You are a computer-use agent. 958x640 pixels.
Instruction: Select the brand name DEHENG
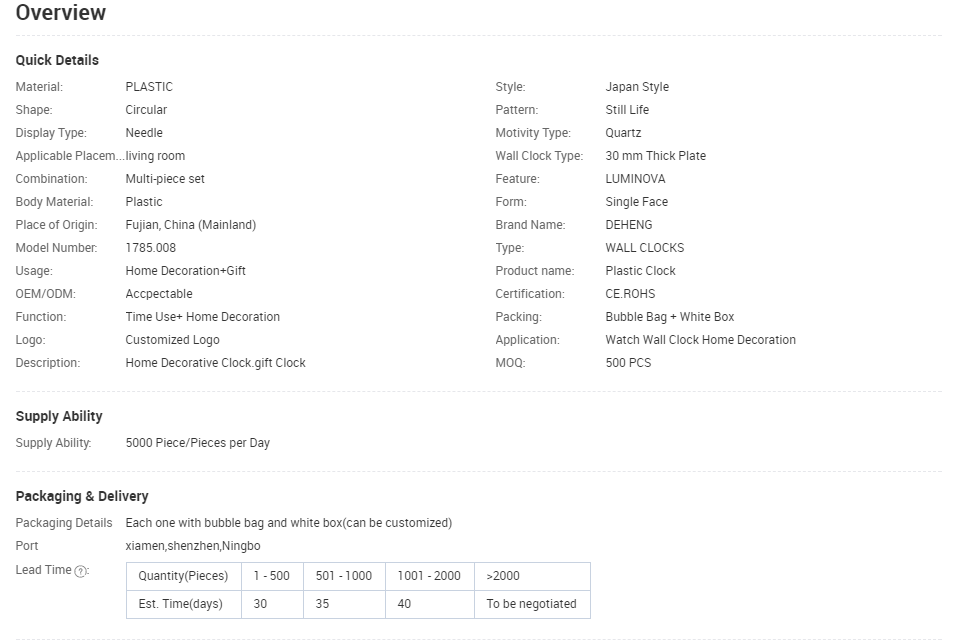[629, 225]
